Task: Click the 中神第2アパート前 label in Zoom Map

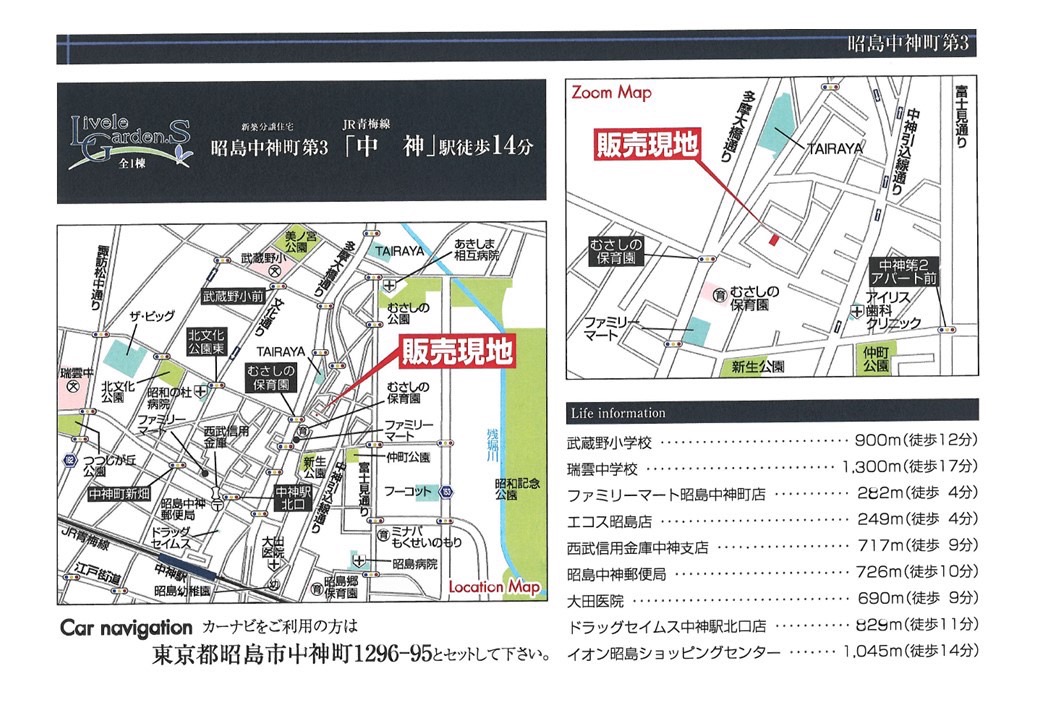Action: [904, 272]
